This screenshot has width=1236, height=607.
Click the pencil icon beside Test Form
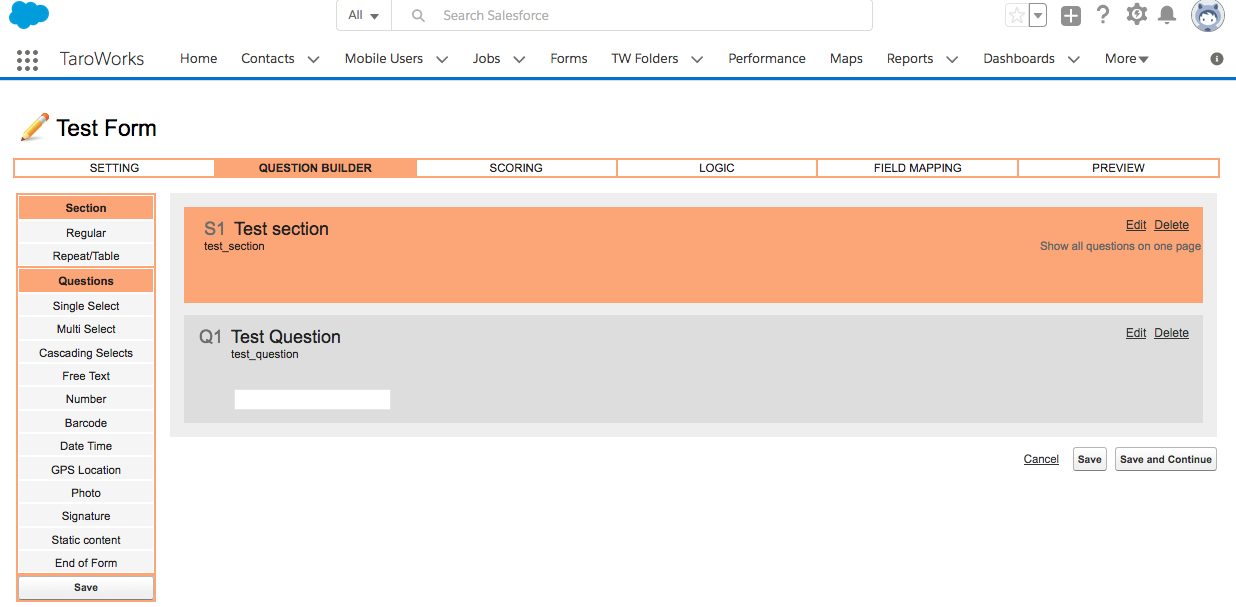34,127
